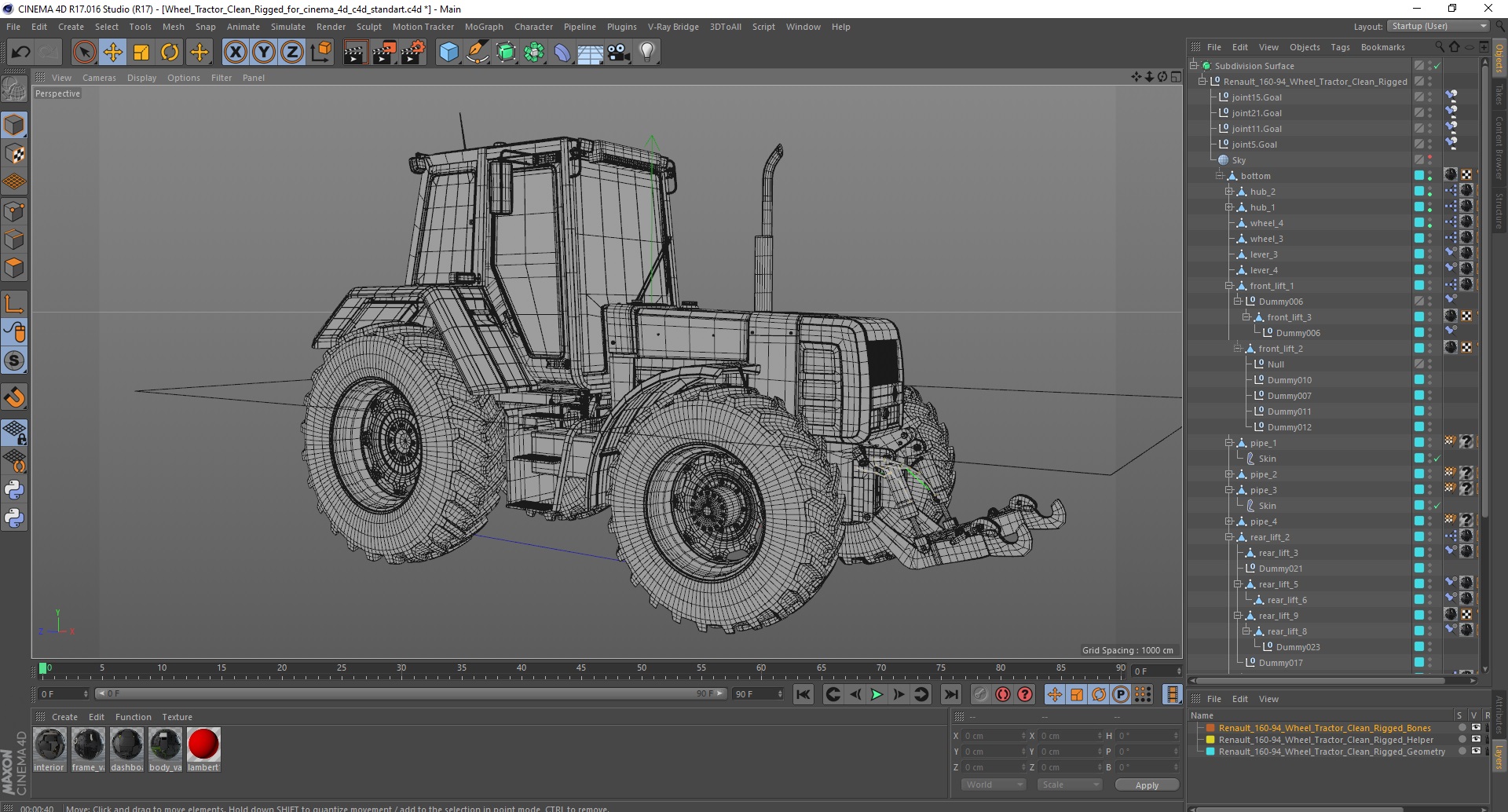Toggle visibility dots of Sky object

coord(1429,160)
